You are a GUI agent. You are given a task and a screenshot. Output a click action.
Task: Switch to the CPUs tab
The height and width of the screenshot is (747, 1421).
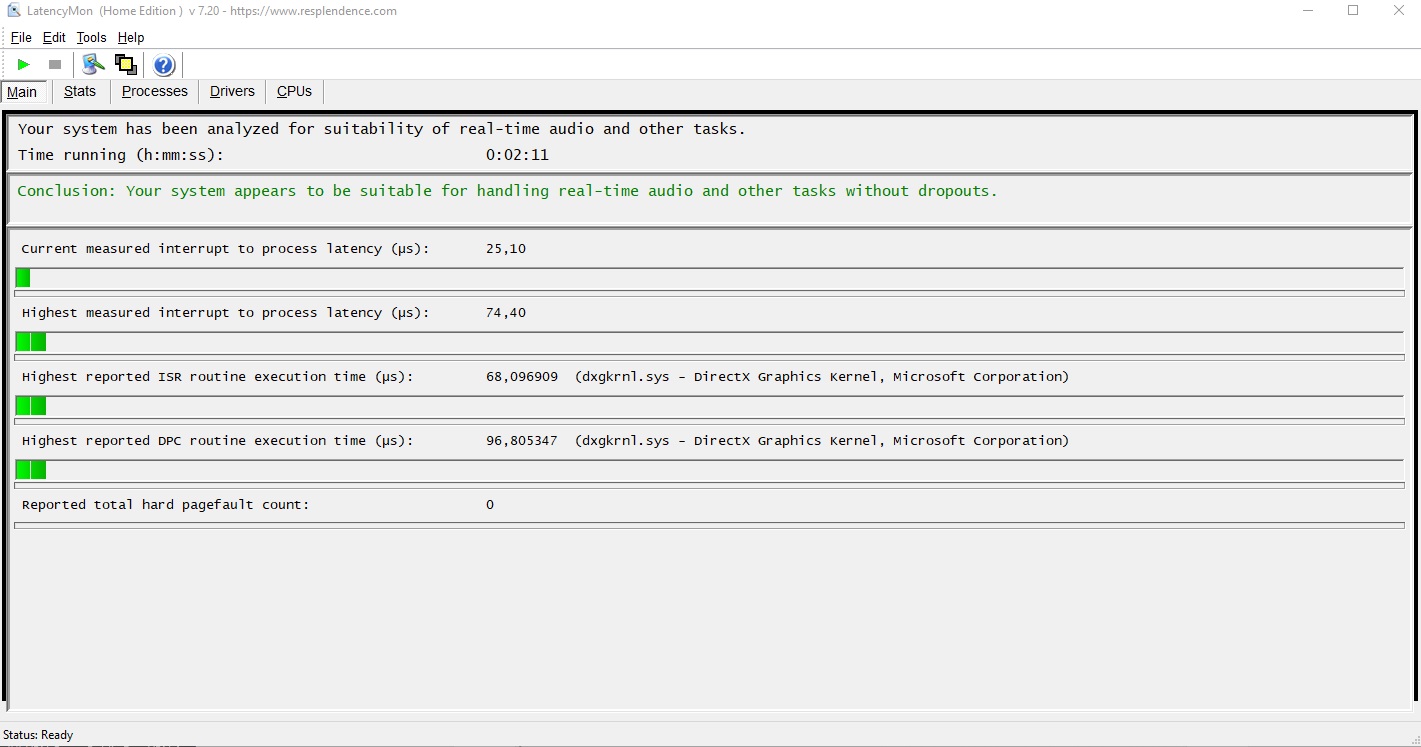click(x=294, y=91)
